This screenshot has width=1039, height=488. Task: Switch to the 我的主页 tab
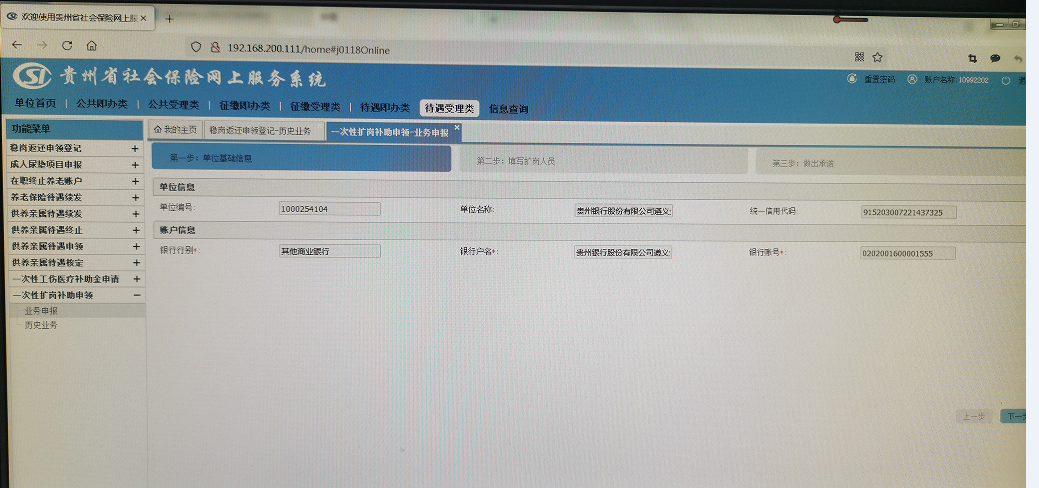pos(174,130)
